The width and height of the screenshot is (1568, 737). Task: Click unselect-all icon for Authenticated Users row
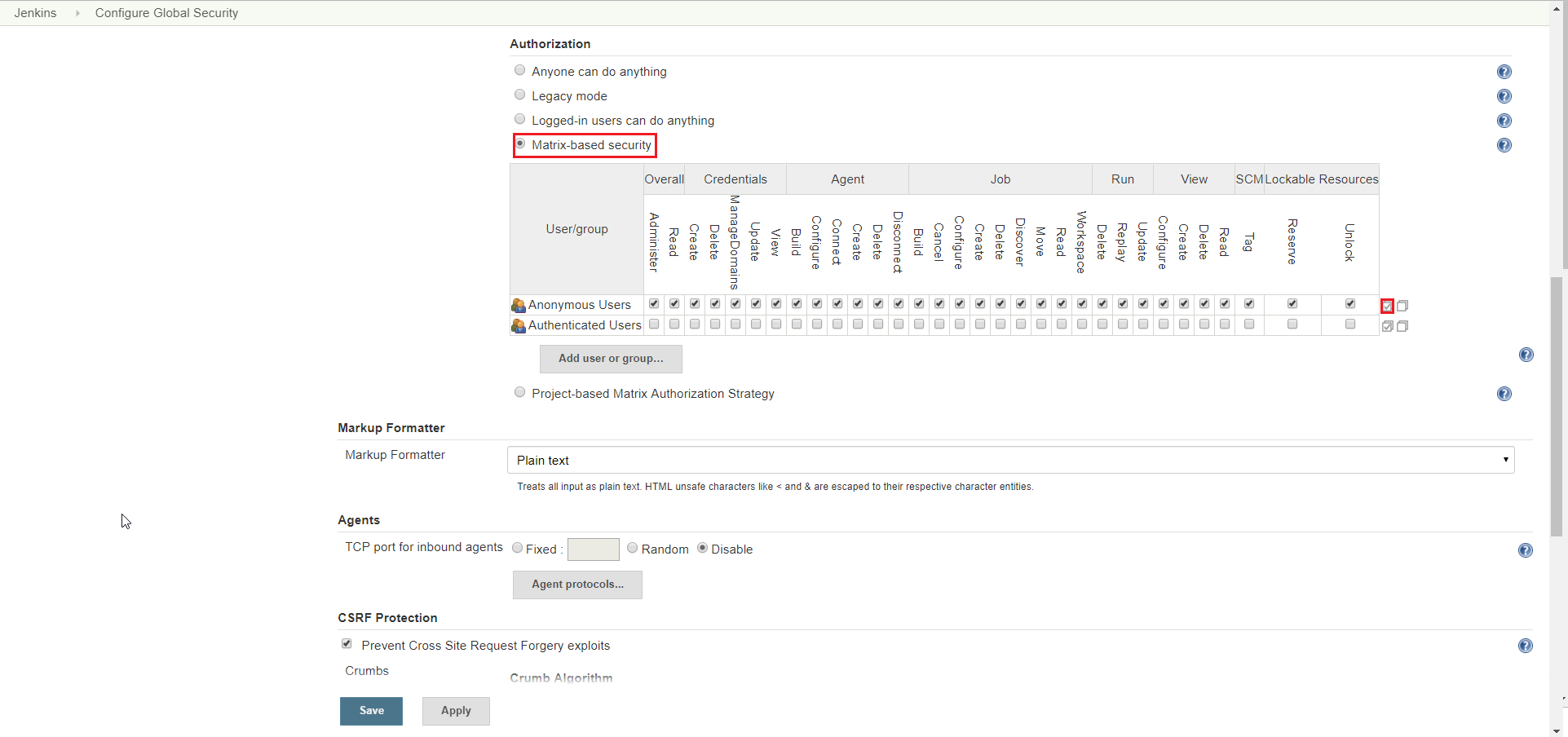[x=1402, y=326]
